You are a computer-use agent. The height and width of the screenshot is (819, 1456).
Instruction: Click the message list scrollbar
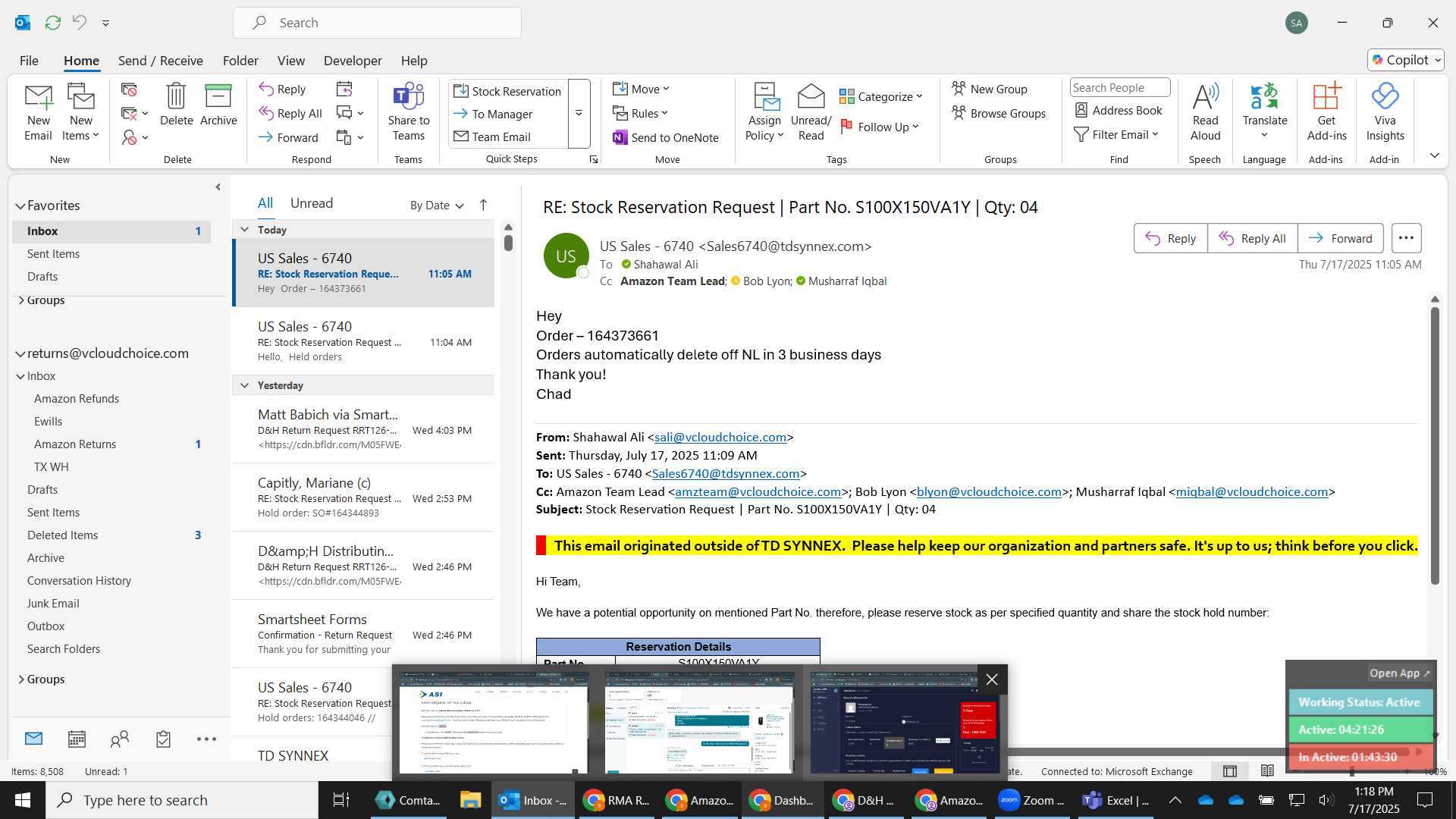coord(508,243)
